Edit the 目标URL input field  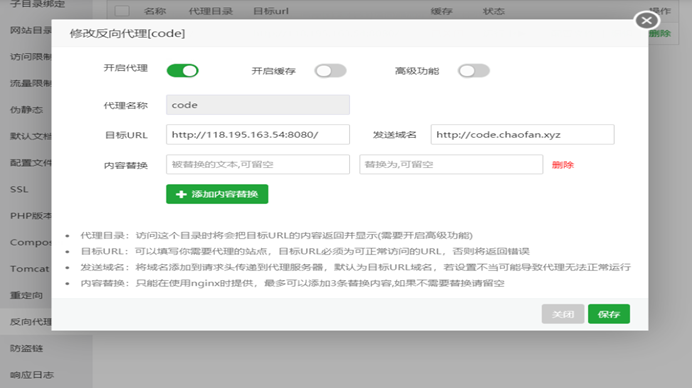point(258,135)
